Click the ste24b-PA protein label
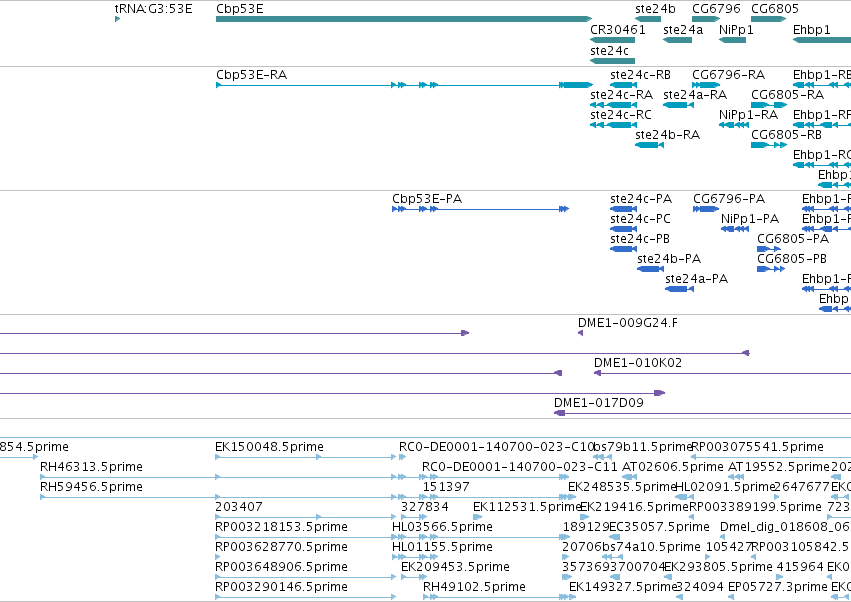Screen dimensions: 851x602 669,259
